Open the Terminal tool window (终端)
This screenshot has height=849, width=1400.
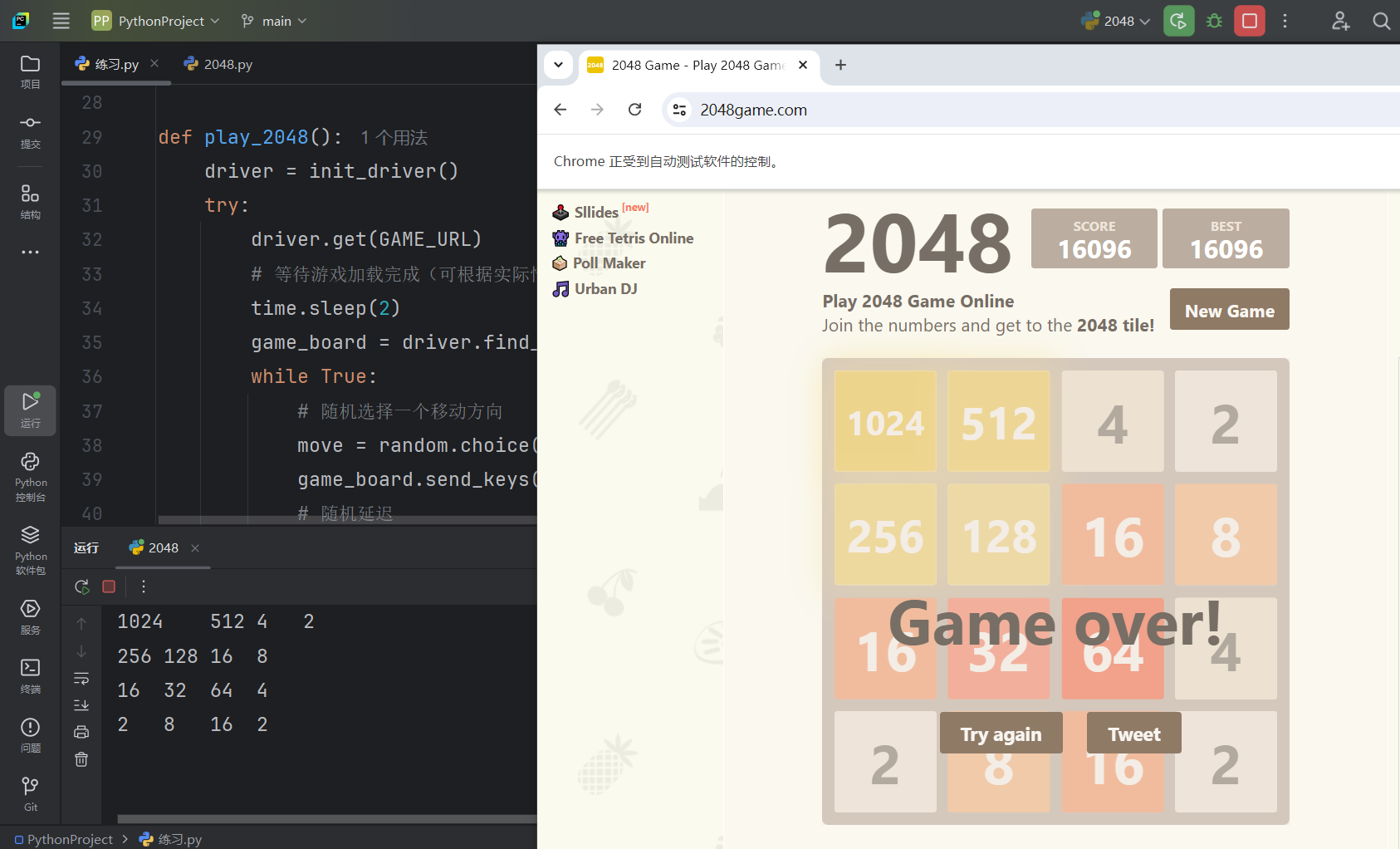pos(30,676)
